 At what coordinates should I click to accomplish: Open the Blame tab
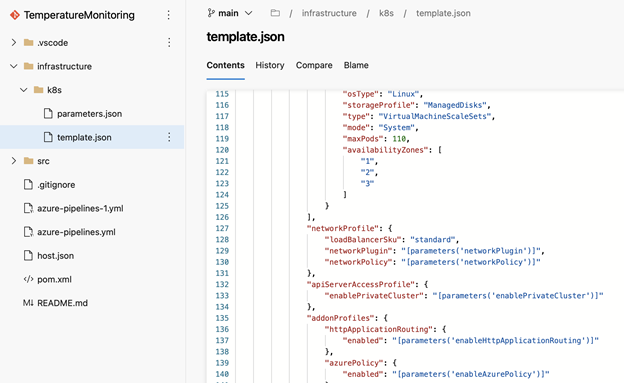coord(356,65)
